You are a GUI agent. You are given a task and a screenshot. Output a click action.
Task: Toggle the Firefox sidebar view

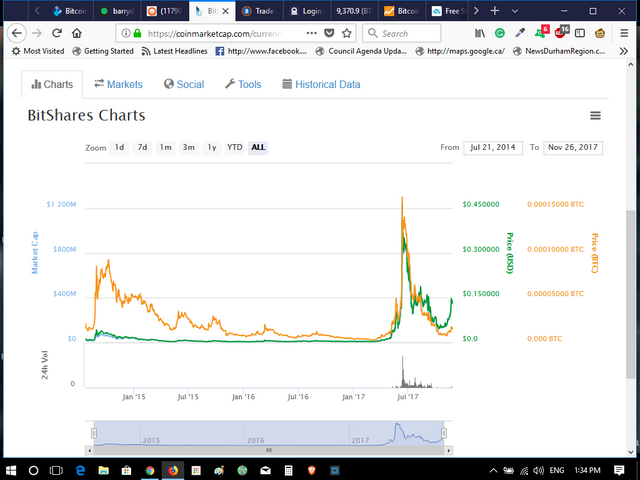click(580, 33)
